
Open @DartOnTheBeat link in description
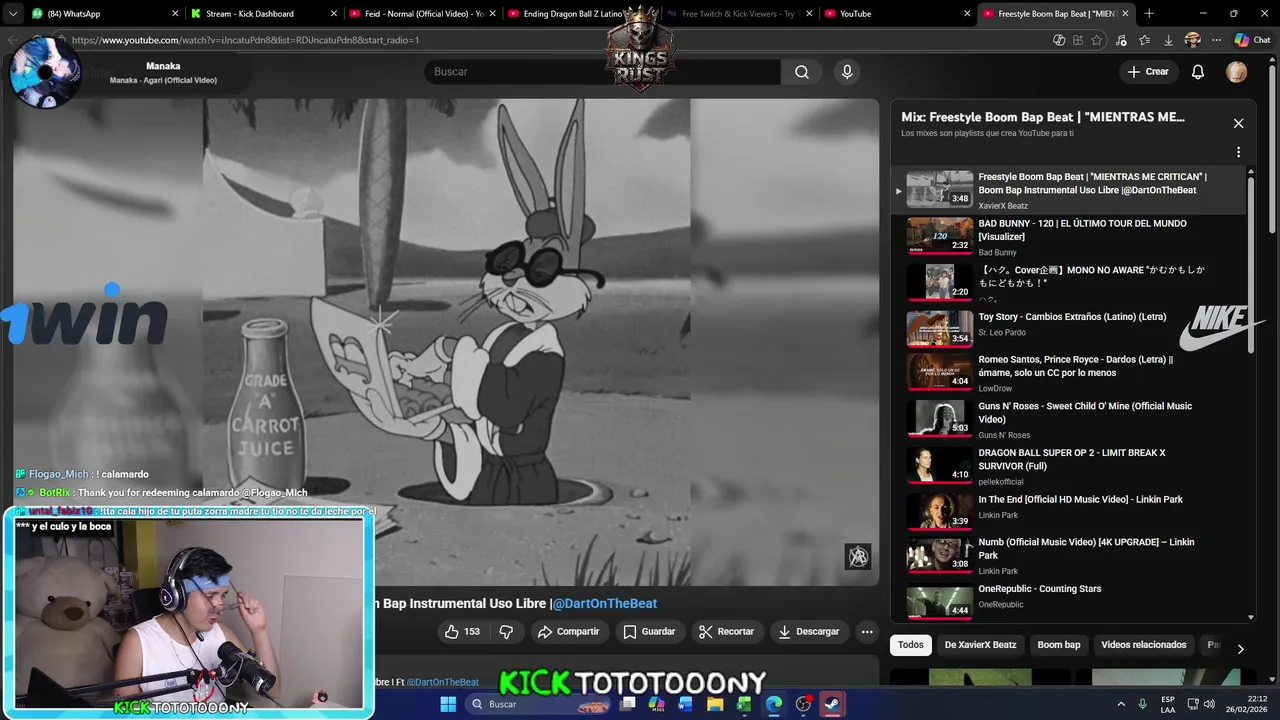pyautogui.click(x=442, y=682)
